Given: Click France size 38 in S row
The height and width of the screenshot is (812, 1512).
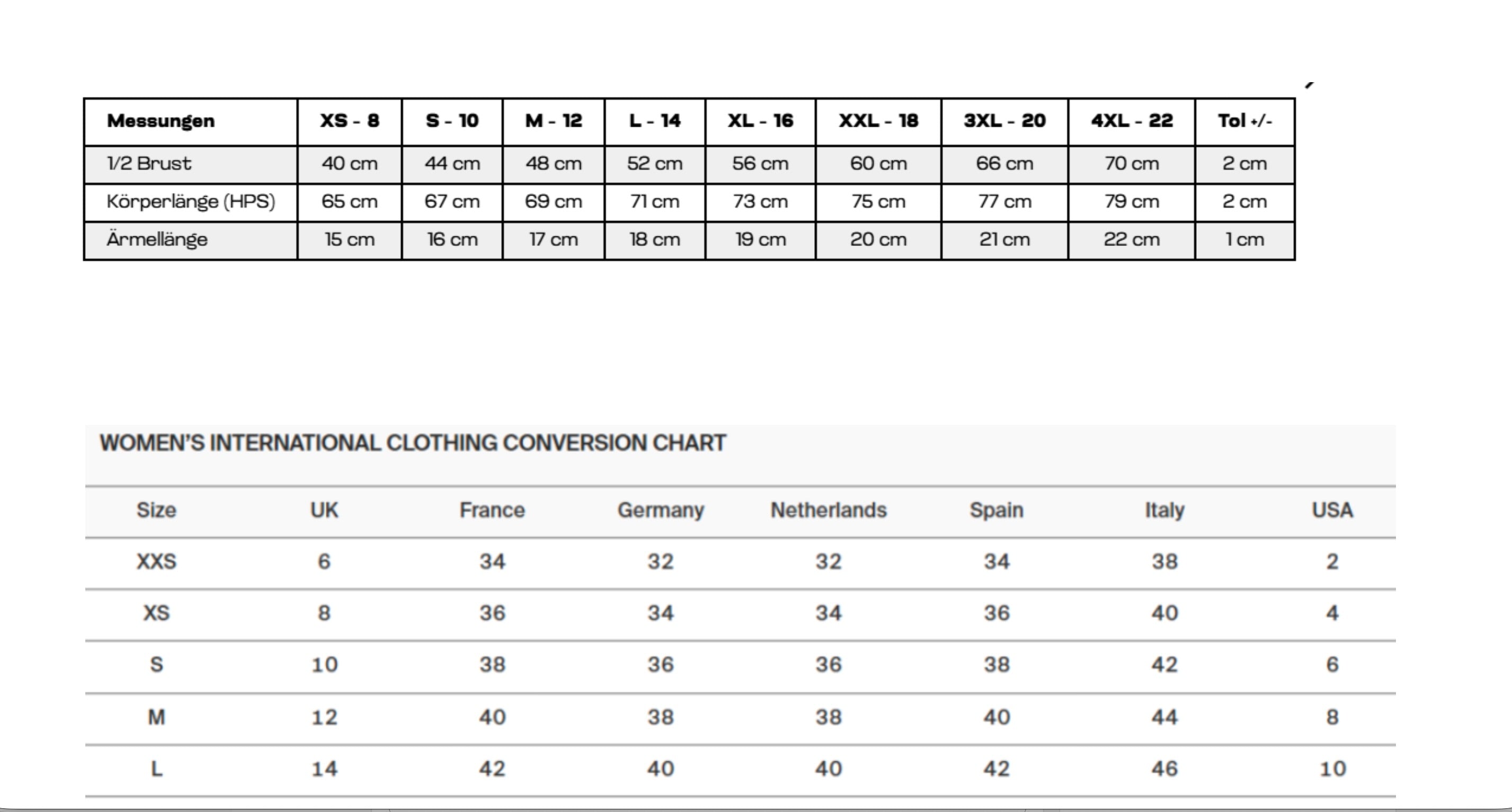Looking at the screenshot, I should point(492,665).
